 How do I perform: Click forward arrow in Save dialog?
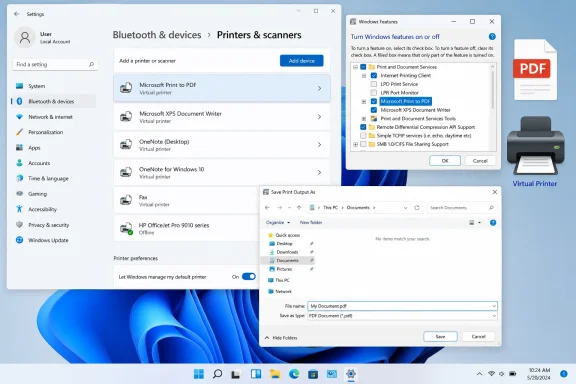[x=279, y=208]
